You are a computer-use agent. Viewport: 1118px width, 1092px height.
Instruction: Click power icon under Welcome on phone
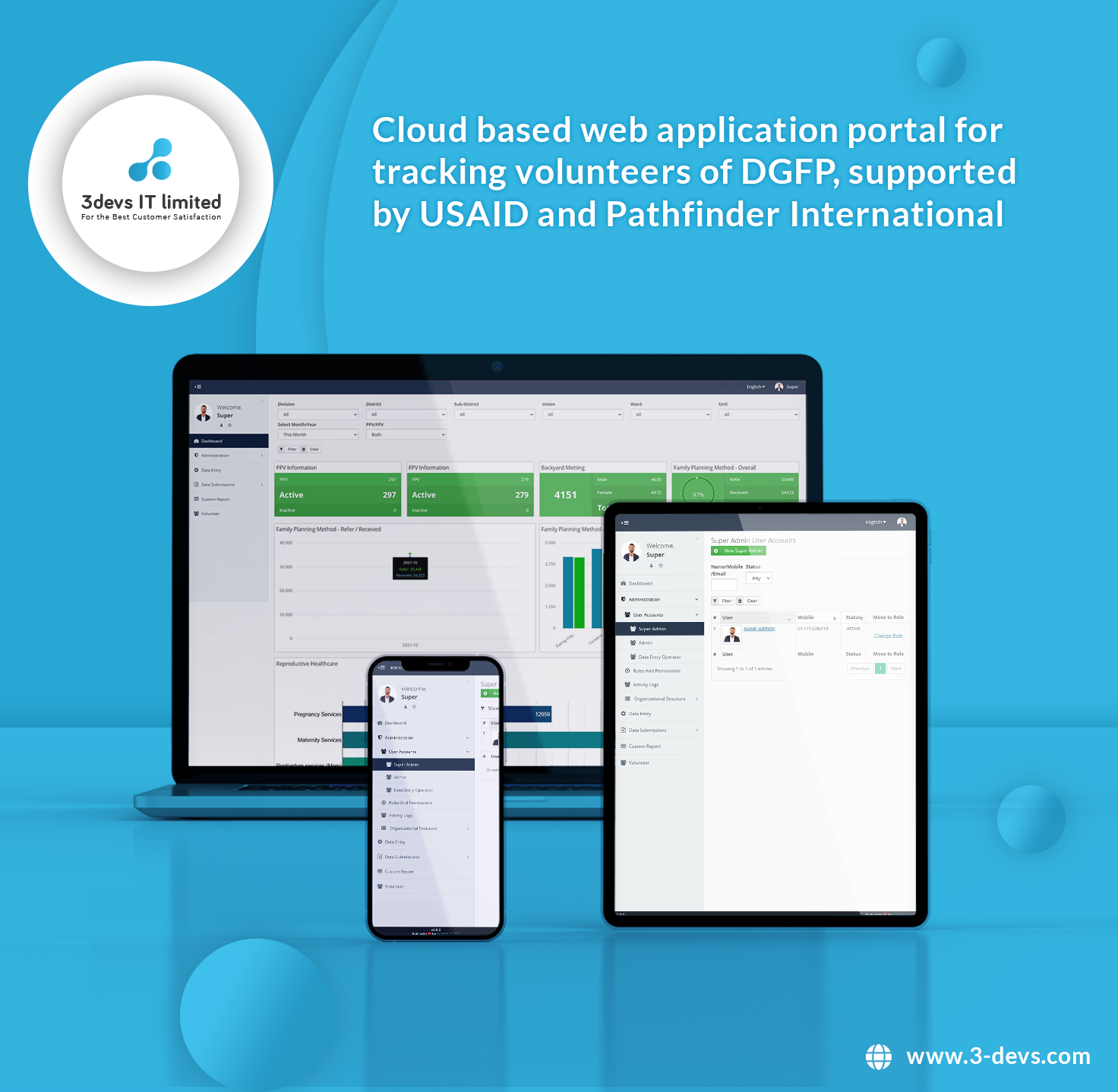click(414, 706)
